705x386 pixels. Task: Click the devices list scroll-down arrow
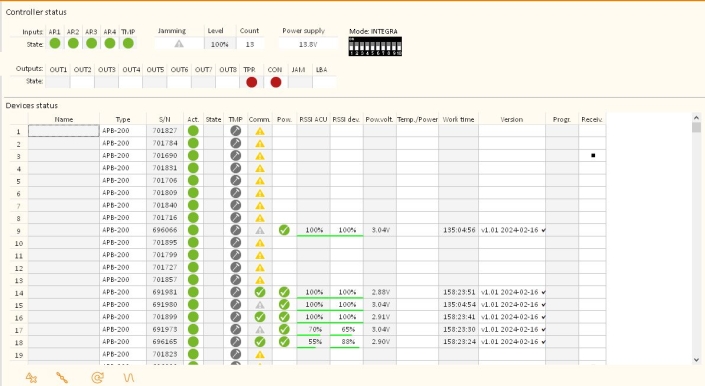point(696,359)
